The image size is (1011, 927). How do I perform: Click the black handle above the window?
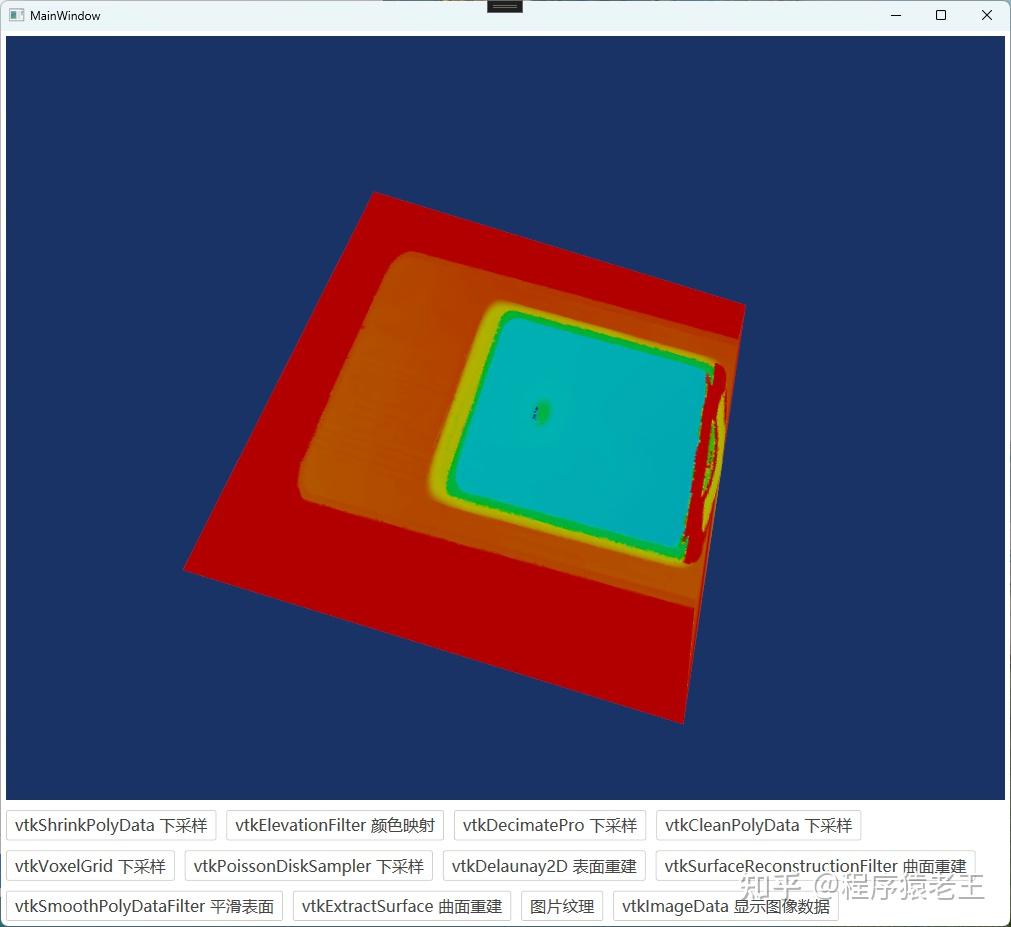pyautogui.click(x=504, y=6)
